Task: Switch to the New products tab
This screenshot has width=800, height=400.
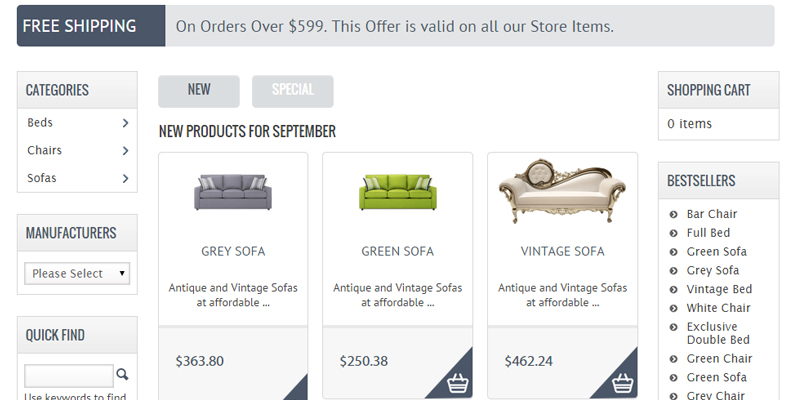Action: pyautogui.click(x=199, y=90)
